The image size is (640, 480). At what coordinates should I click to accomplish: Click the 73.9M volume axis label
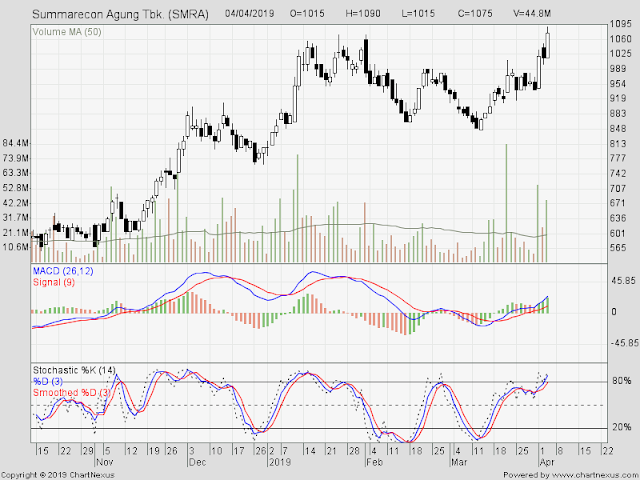(16, 158)
